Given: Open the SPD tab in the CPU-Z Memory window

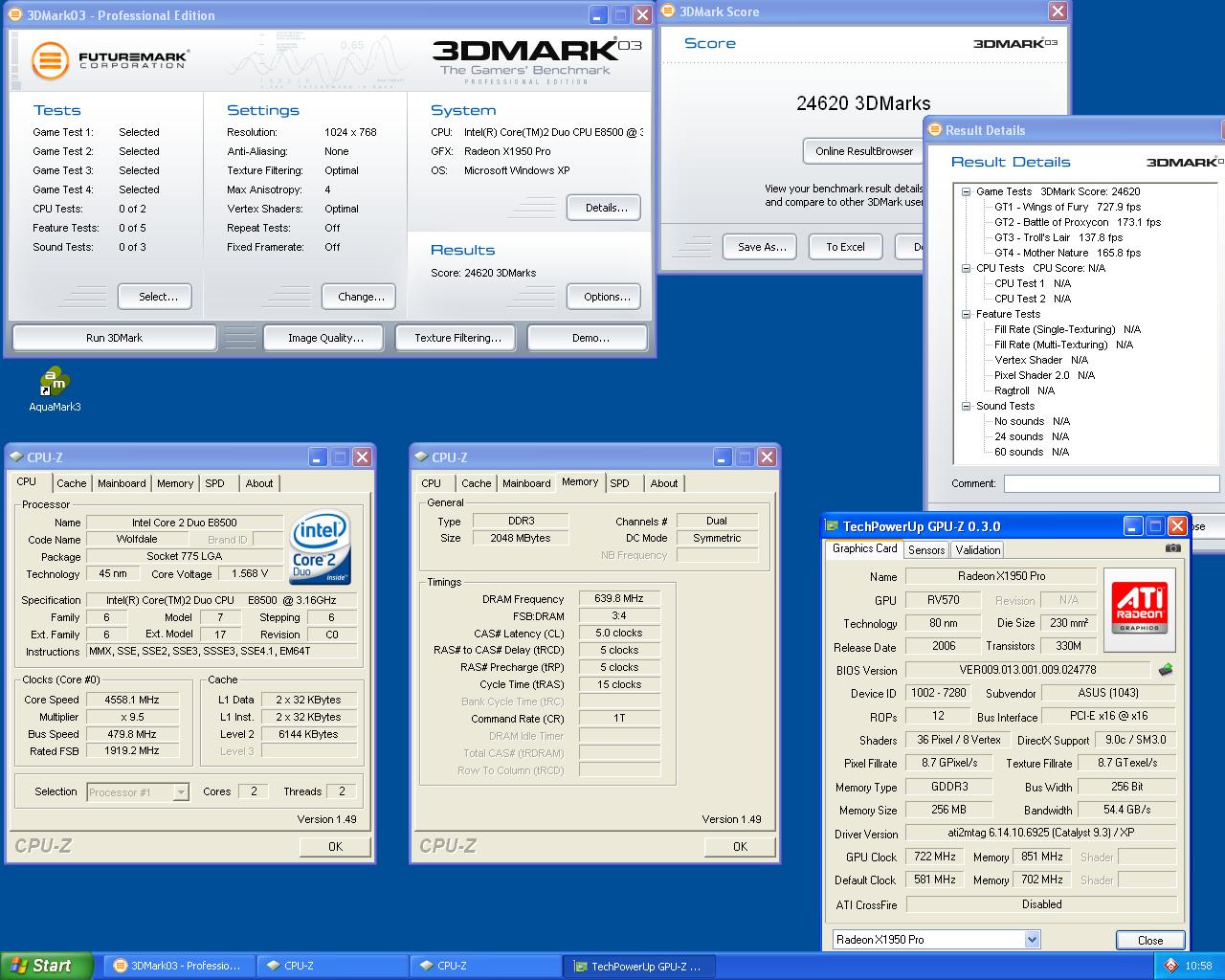Looking at the screenshot, I should (x=620, y=483).
